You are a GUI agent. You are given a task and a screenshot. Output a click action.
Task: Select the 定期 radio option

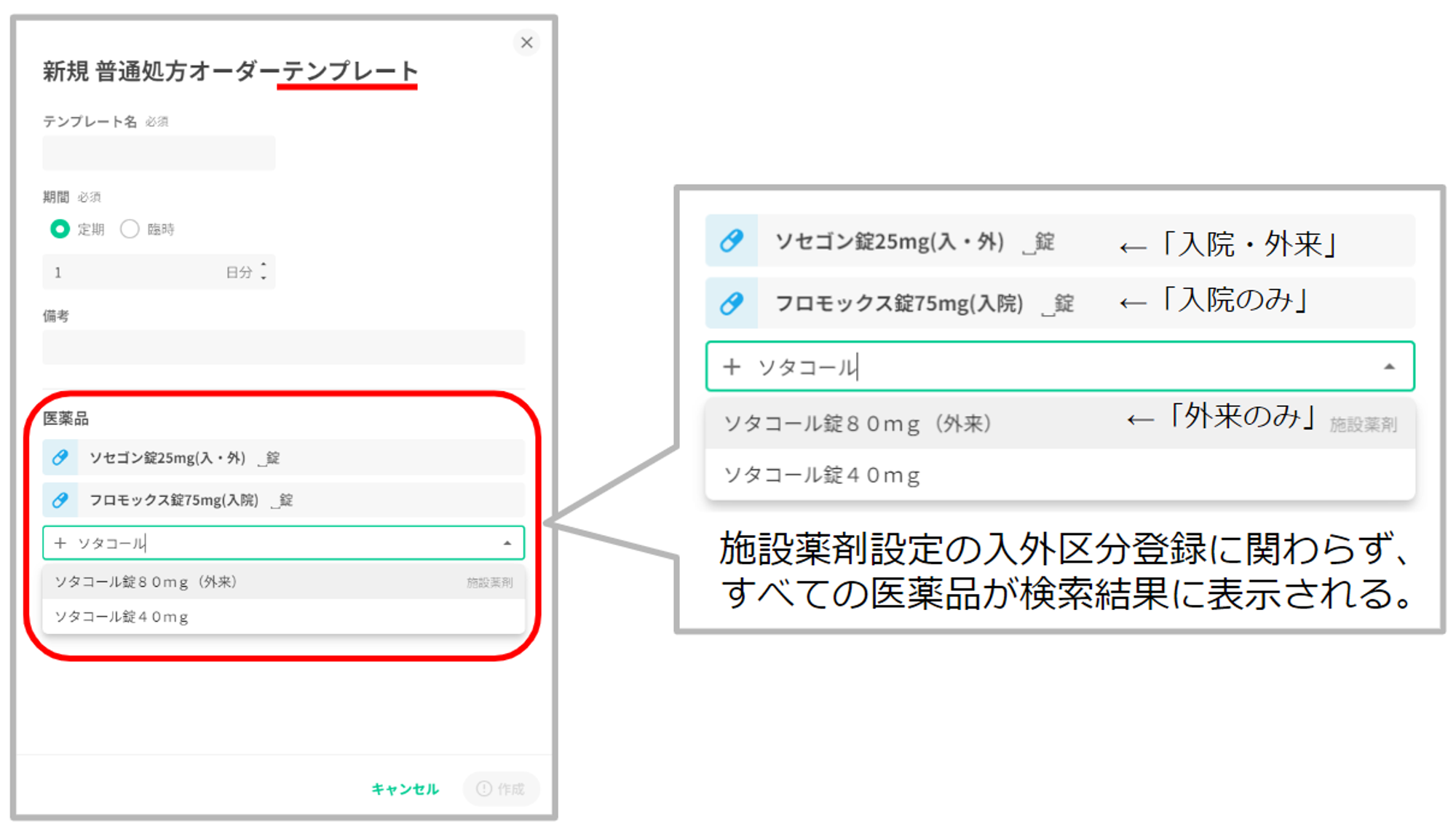[60, 229]
